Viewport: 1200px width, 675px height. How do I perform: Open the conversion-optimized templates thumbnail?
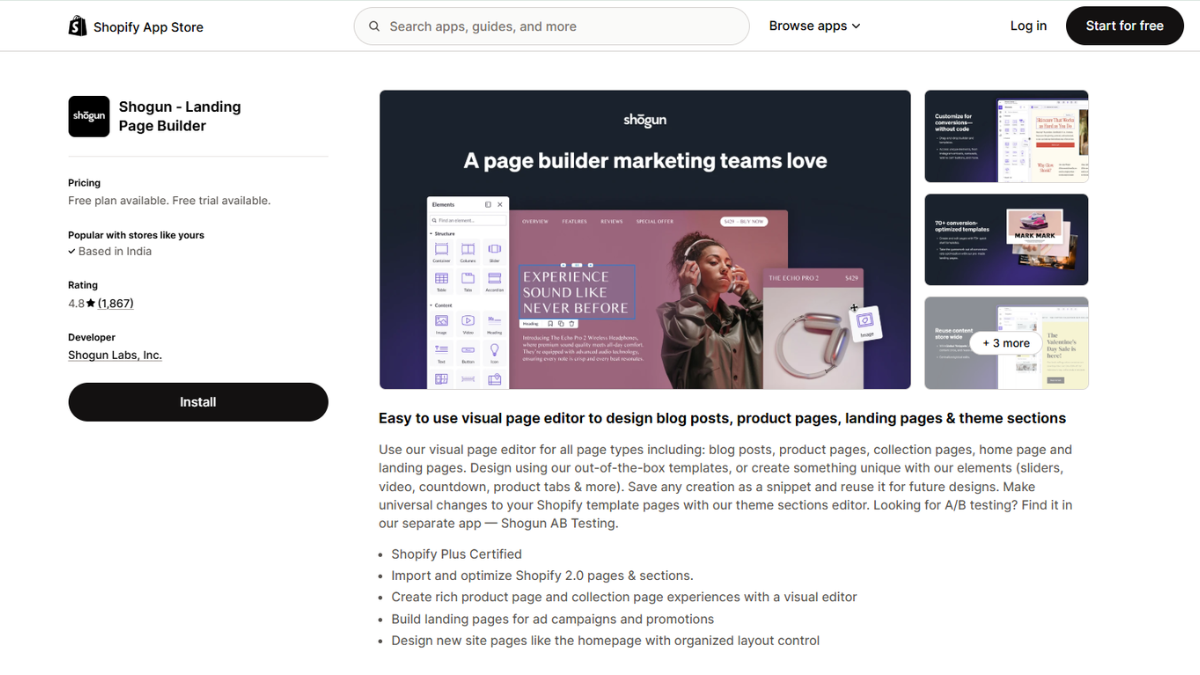(x=1006, y=239)
